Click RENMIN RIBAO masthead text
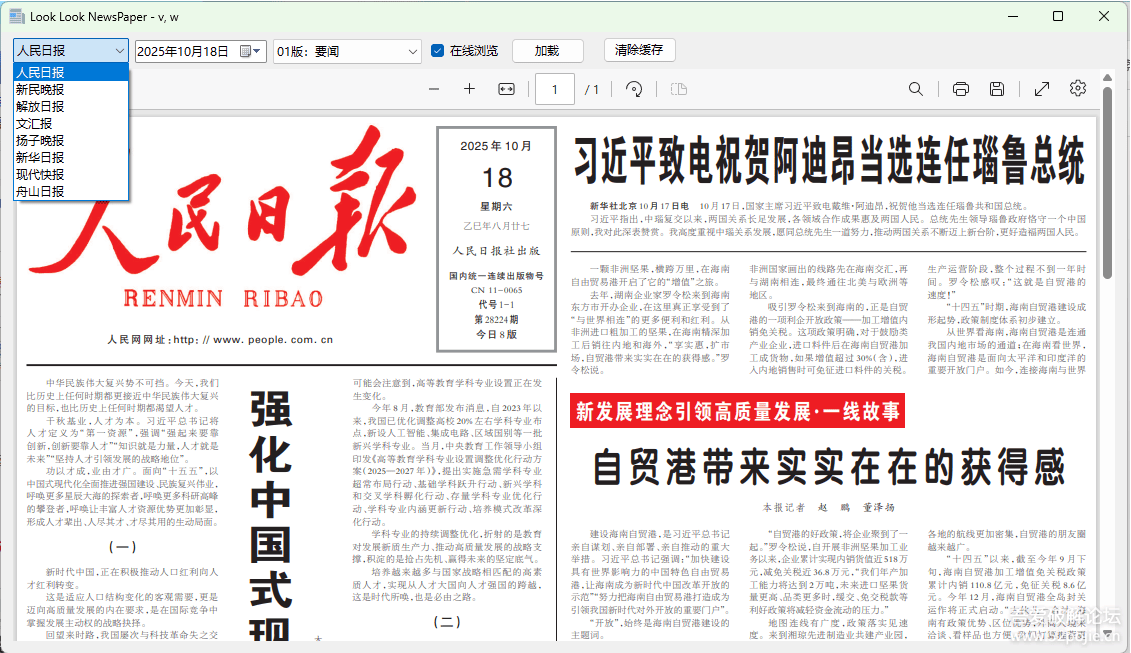 coord(223,298)
